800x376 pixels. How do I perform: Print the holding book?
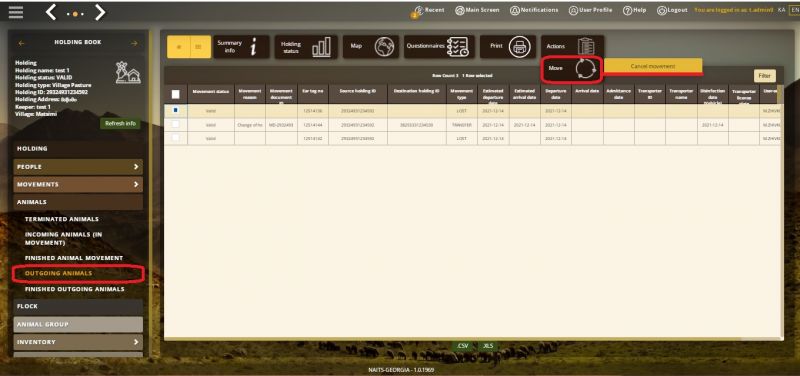click(x=508, y=47)
